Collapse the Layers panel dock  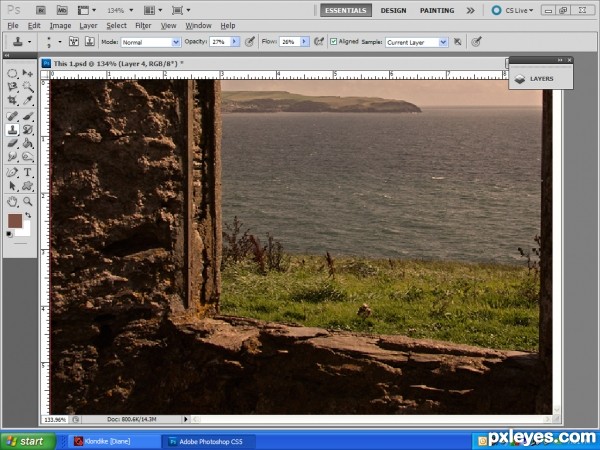(560, 60)
